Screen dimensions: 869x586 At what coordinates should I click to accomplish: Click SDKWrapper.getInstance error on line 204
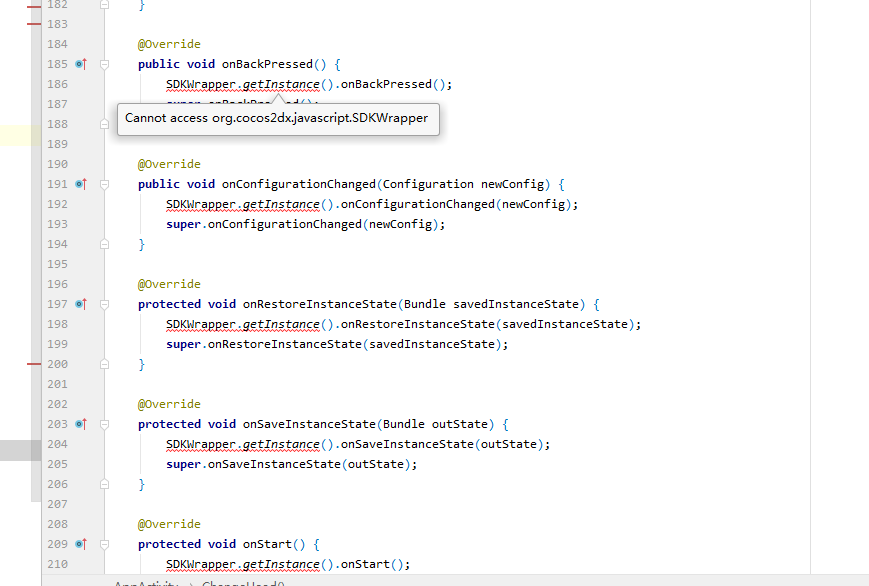tap(243, 445)
